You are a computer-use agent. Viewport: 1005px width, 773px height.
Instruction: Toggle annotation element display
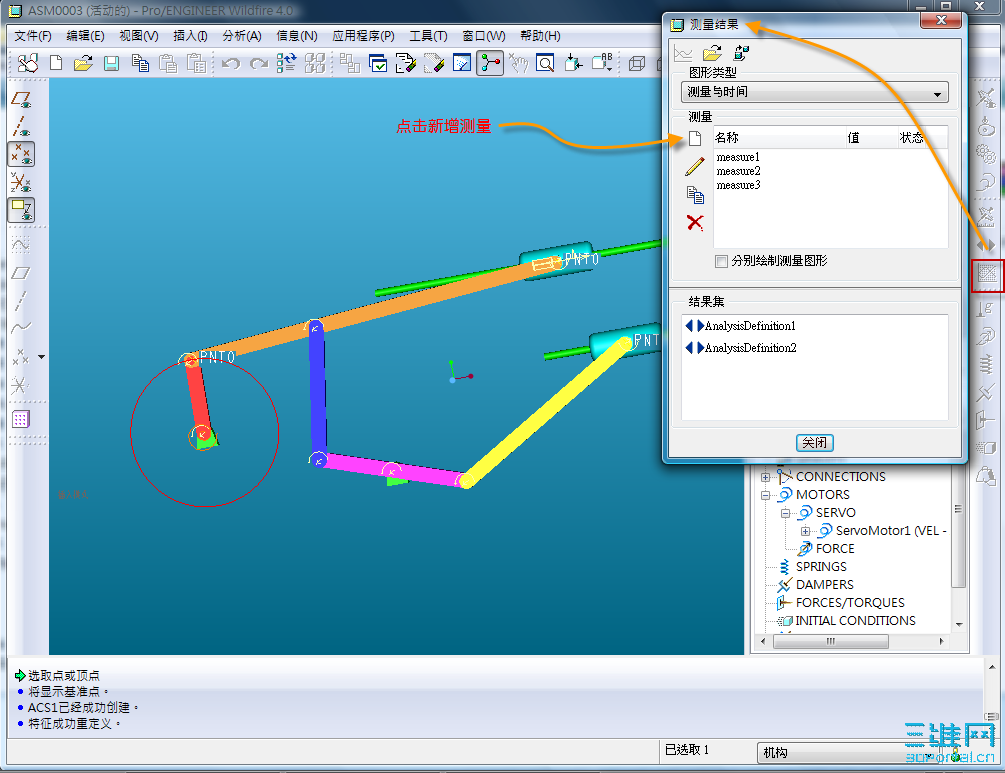click(x=21, y=210)
